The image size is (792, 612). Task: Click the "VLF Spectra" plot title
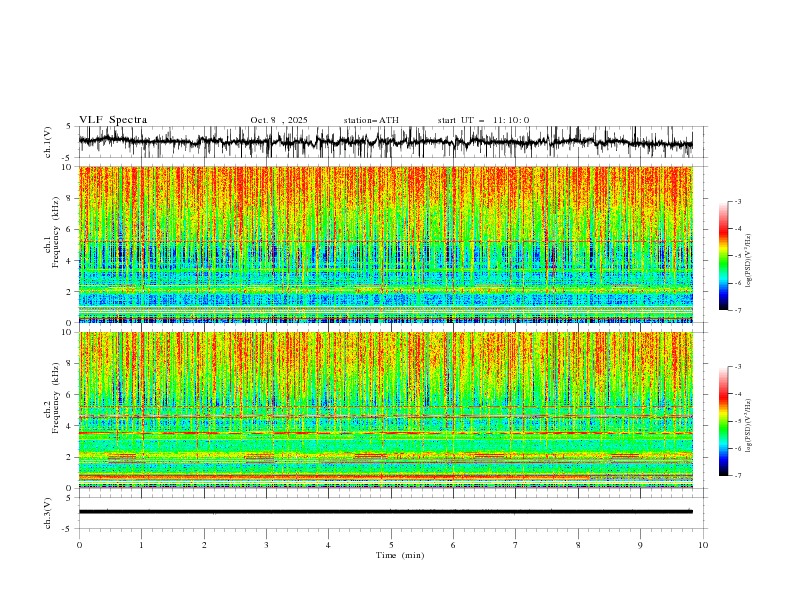(x=113, y=120)
